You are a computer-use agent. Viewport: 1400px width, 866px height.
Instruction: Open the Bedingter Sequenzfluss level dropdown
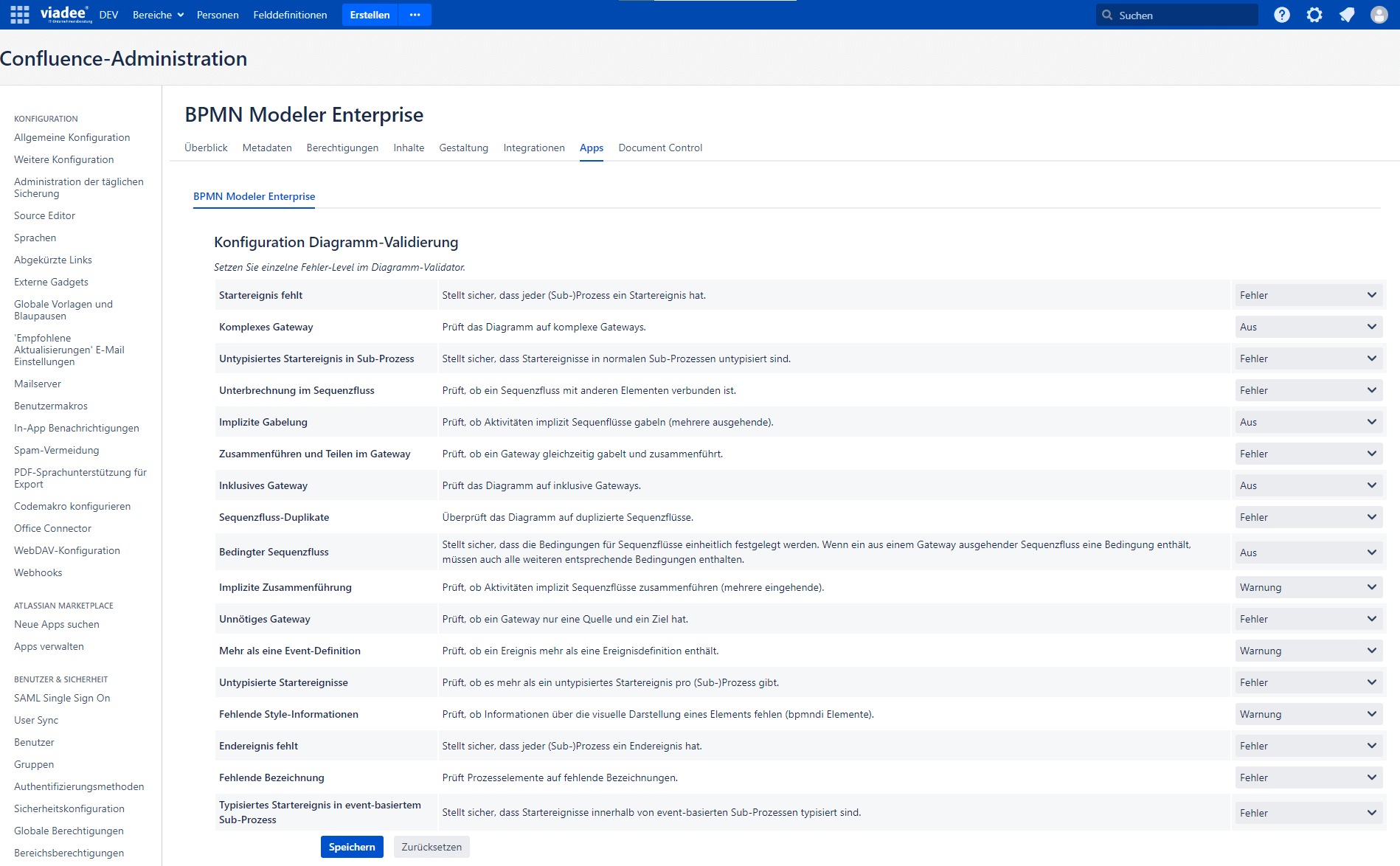pos(1309,552)
